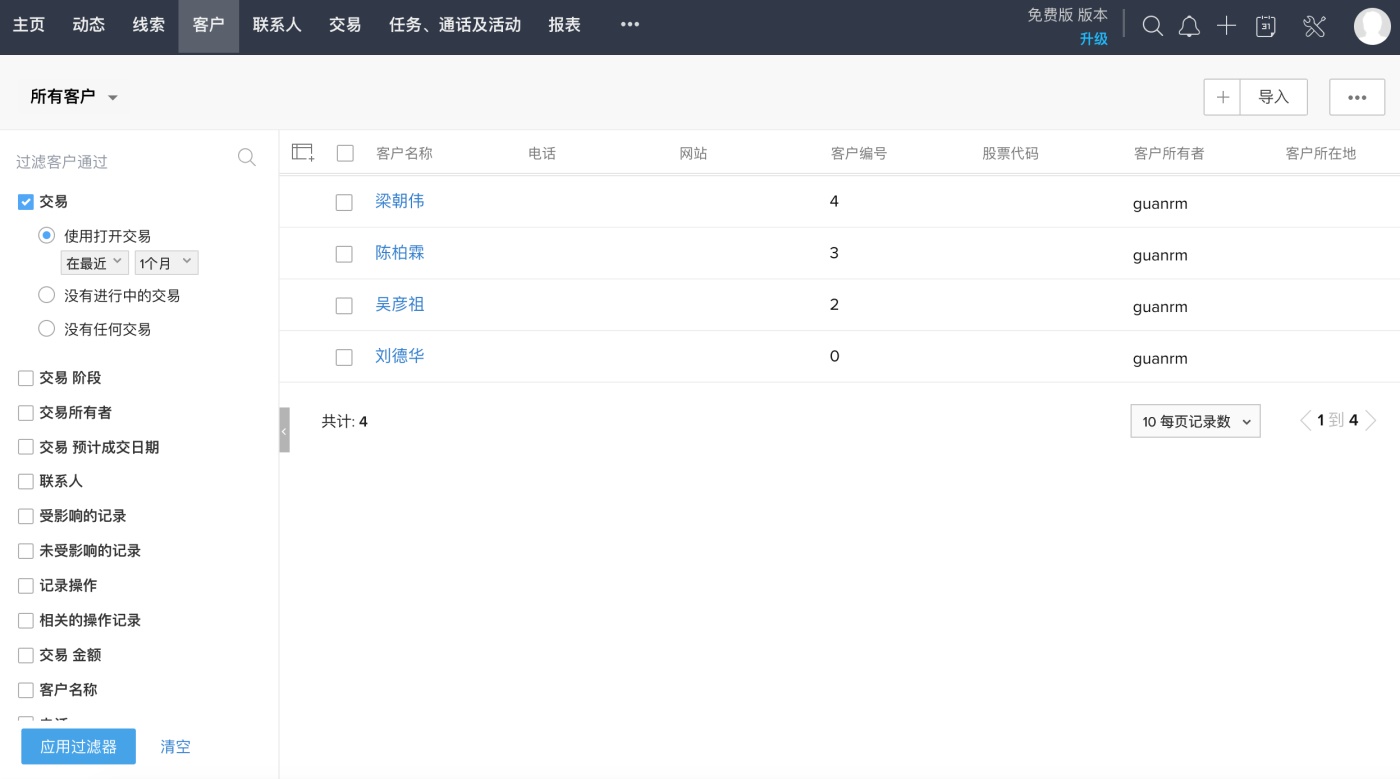Click the 应用过滤器 button

[x=79, y=746]
